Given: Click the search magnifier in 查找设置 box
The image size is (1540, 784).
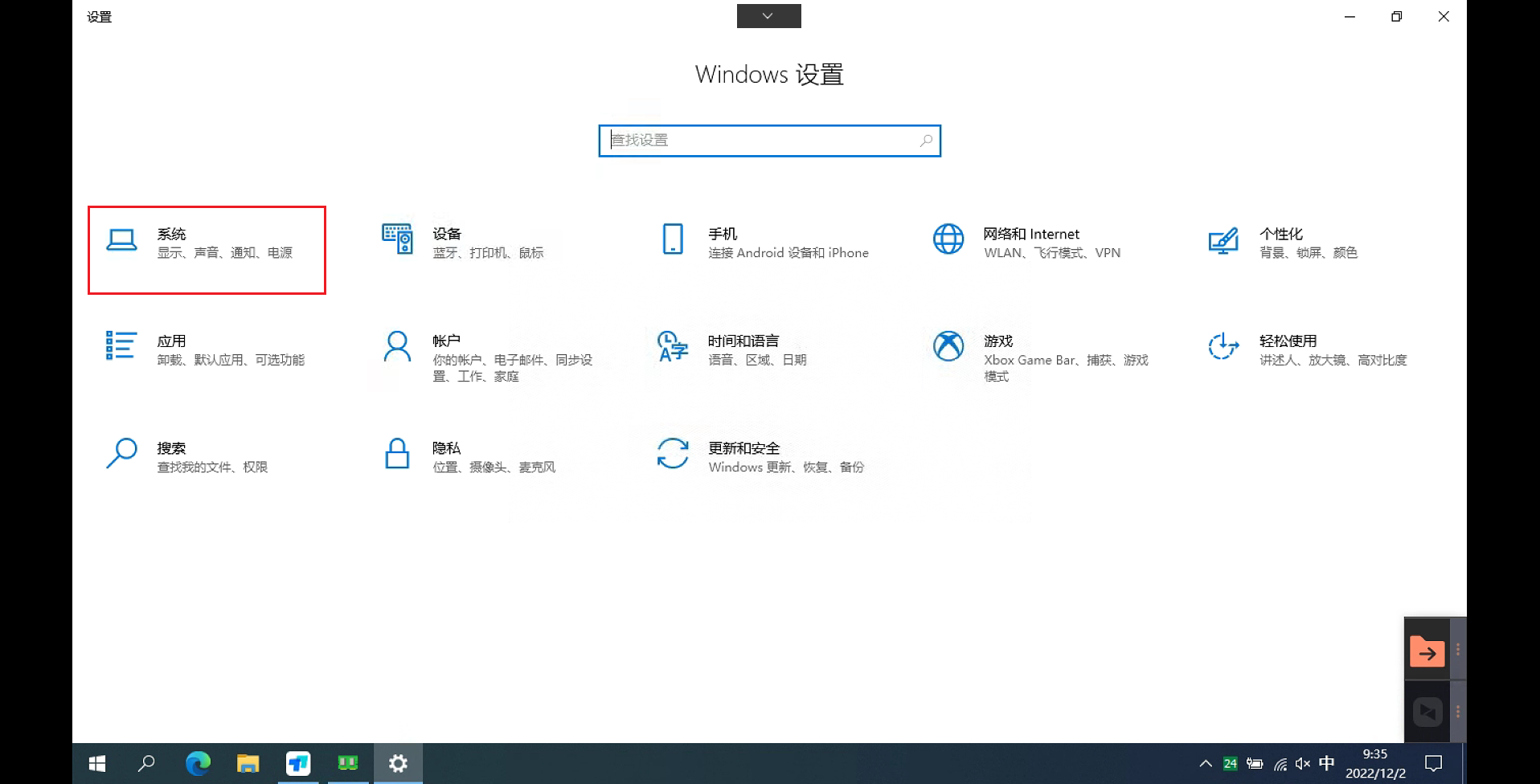Looking at the screenshot, I should (x=926, y=141).
